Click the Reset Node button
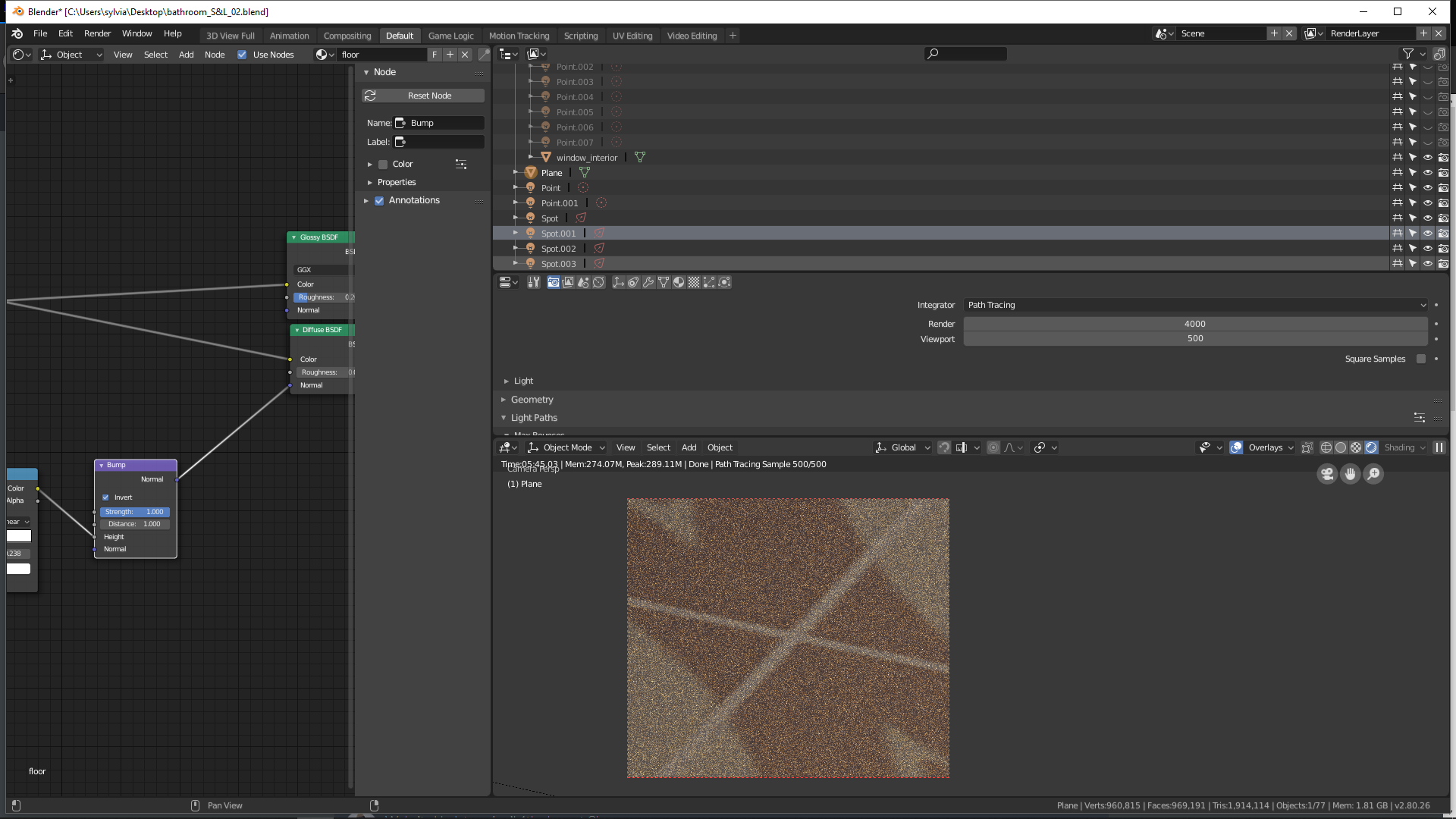Screen dimensions: 1456x819 tap(429, 96)
